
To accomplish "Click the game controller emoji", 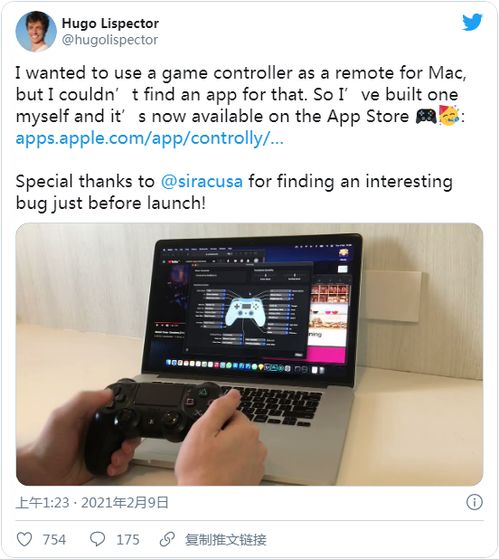I will tap(426, 117).
